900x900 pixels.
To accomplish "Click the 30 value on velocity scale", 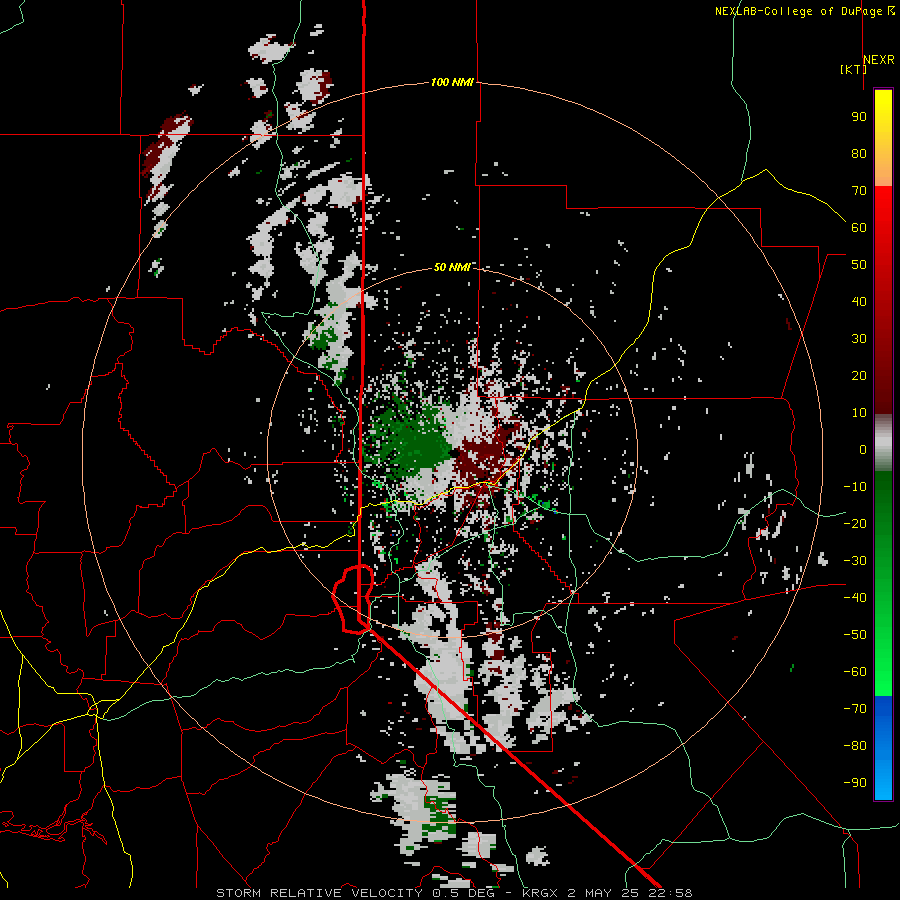I will pos(859,339).
